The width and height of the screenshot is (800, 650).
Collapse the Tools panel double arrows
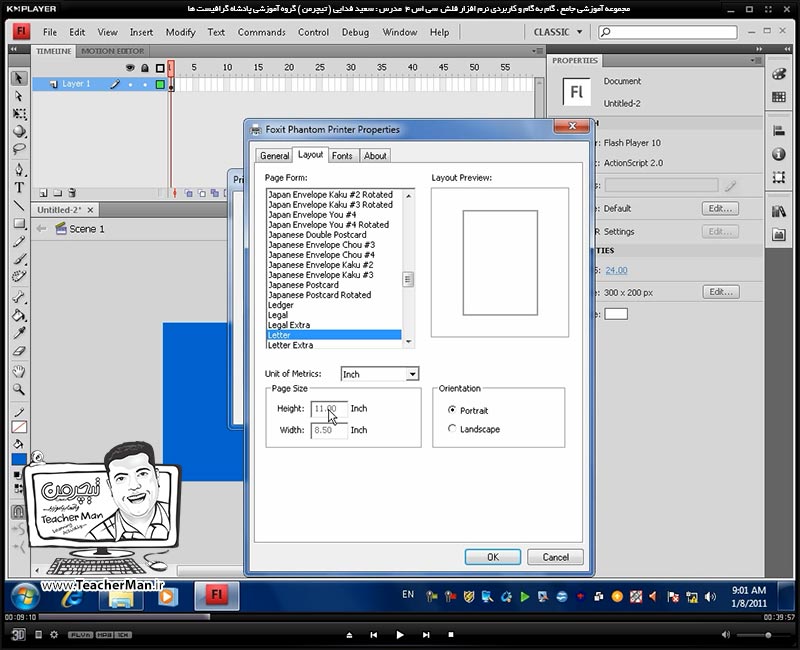pos(13,49)
